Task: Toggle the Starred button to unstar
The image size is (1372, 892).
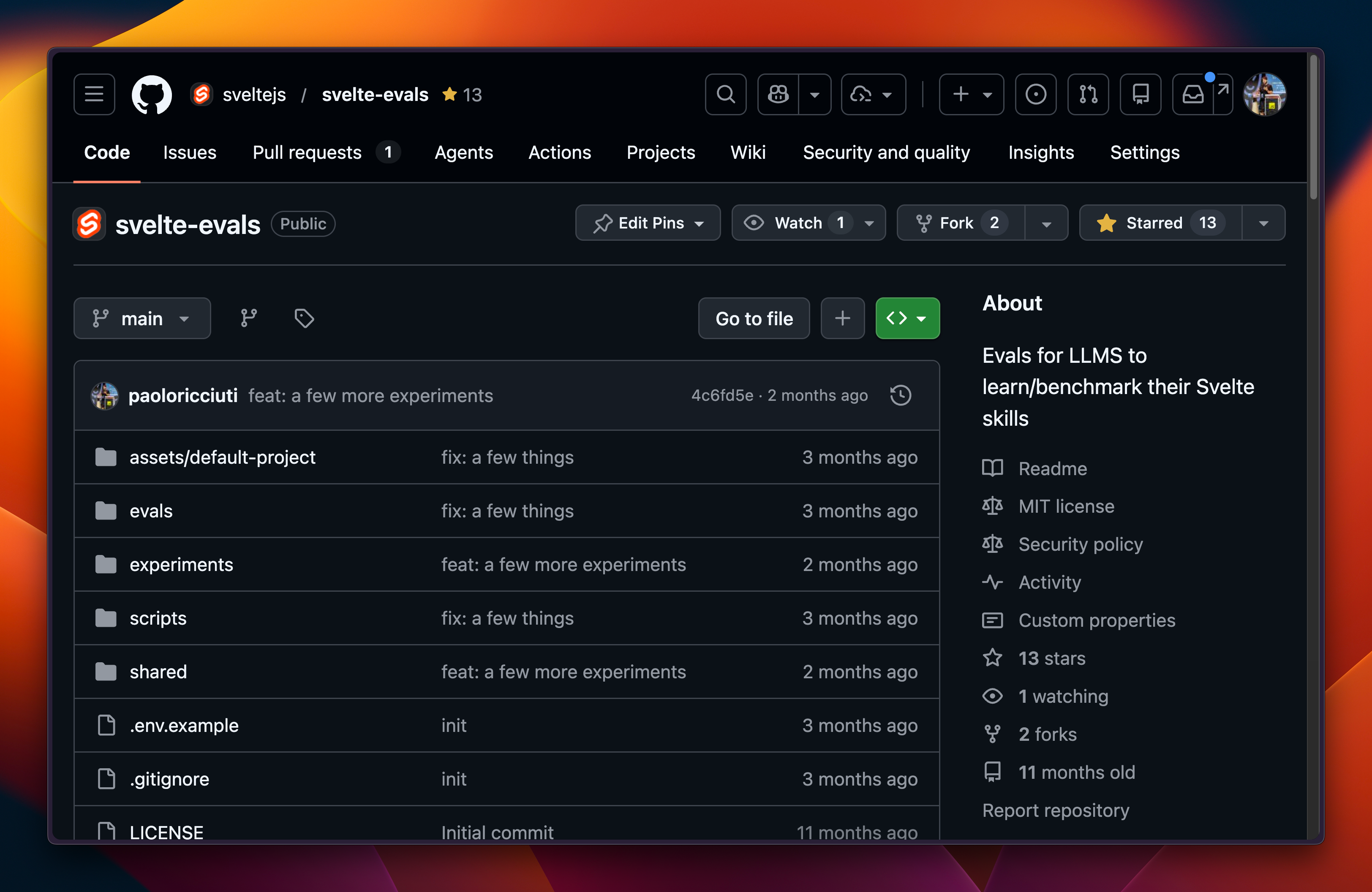Action: point(1160,223)
